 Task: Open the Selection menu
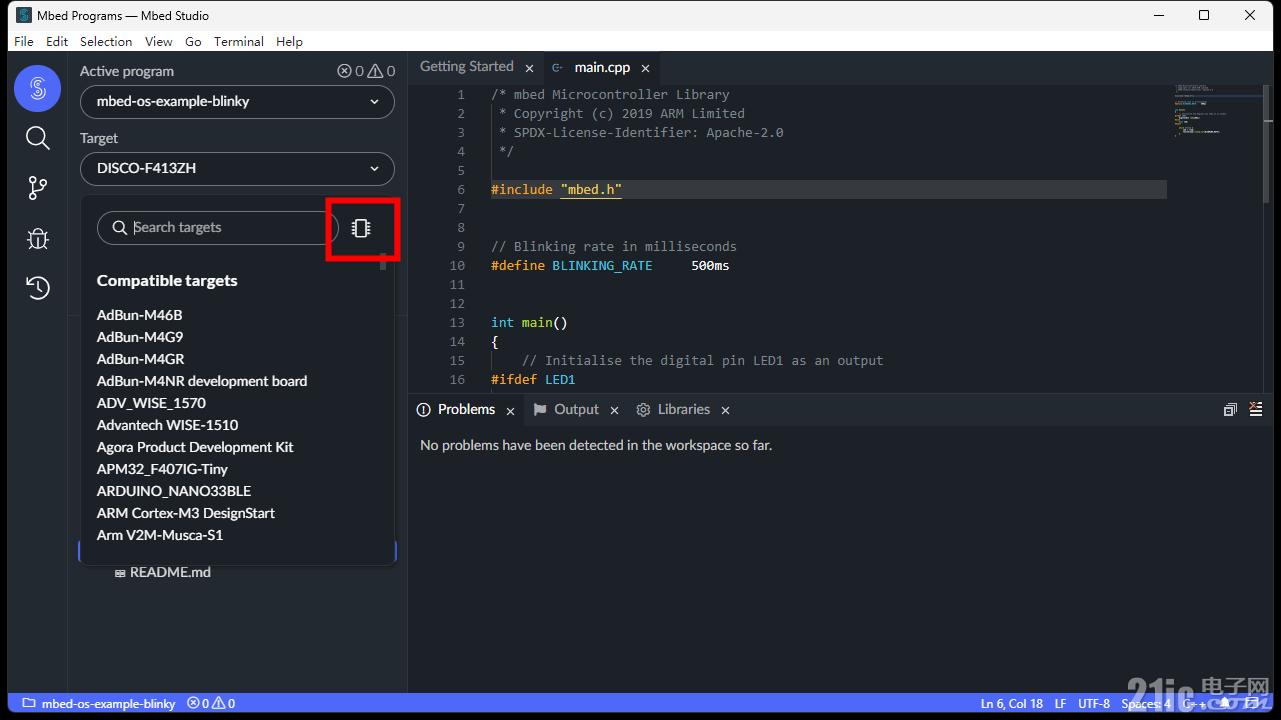pyautogui.click(x=106, y=42)
